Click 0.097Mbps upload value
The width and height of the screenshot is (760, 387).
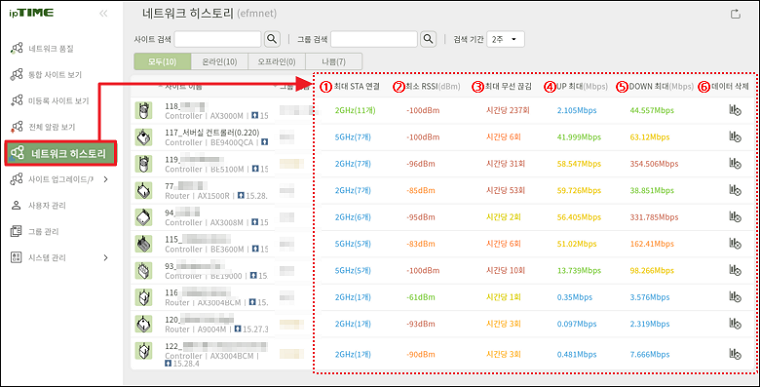(576, 324)
